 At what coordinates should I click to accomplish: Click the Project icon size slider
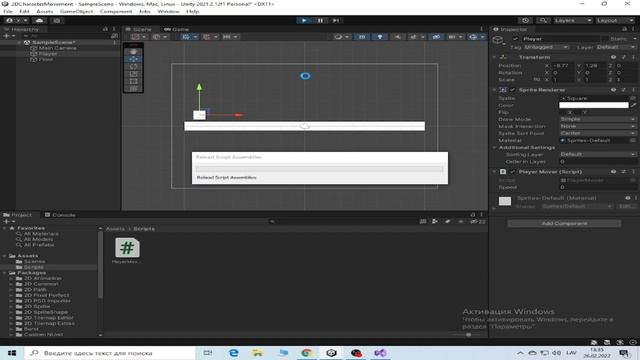tap(467, 335)
